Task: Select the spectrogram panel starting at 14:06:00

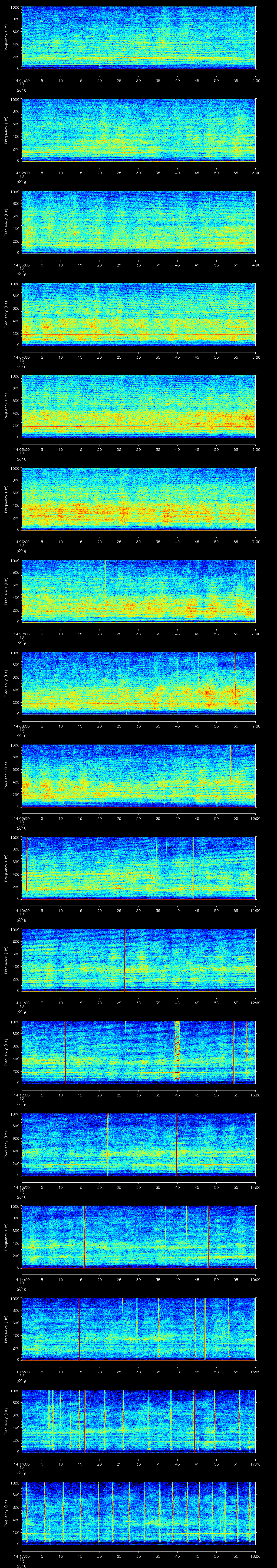Action: click(138, 499)
